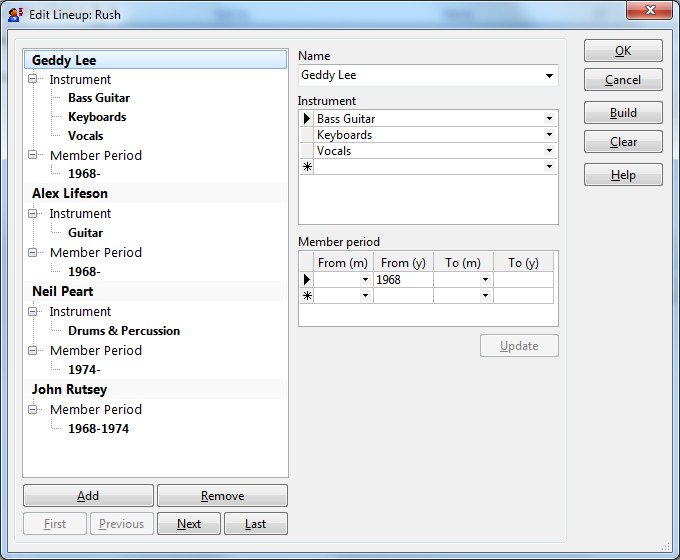Select Neil Peart in the lineup tree

(x=156, y=291)
